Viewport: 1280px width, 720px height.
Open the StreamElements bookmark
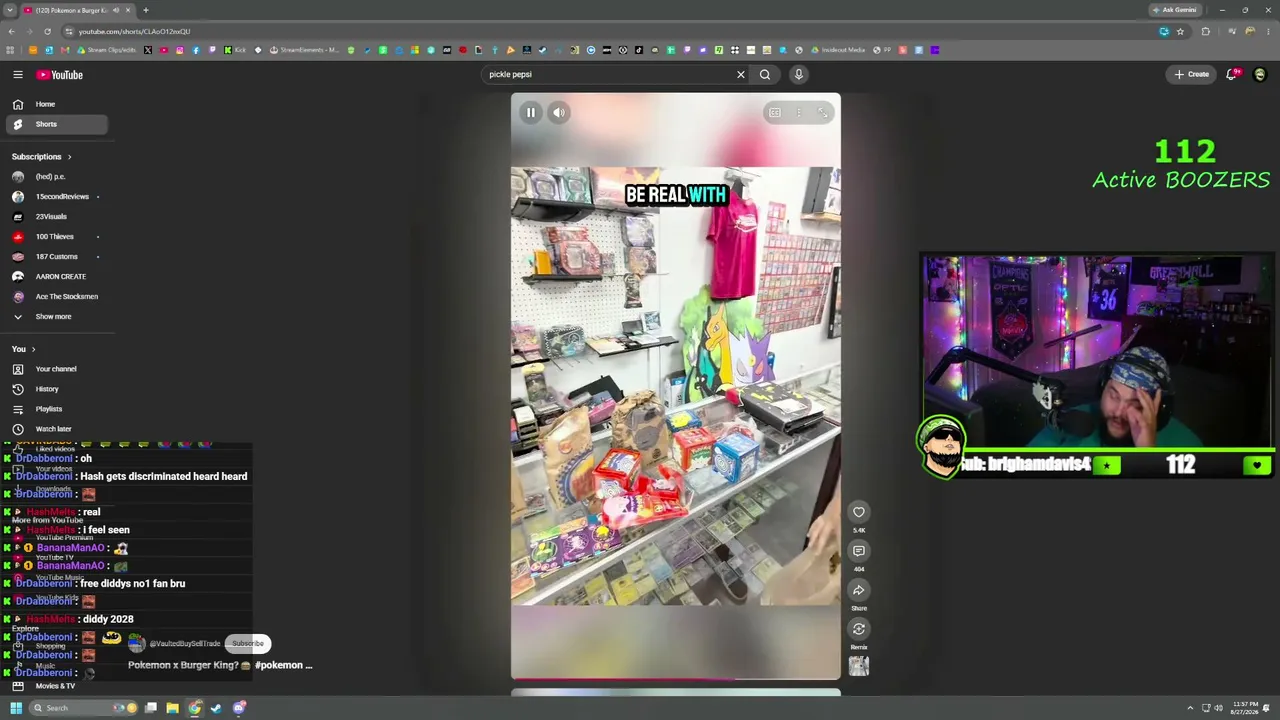pyautogui.click(x=305, y=50)
